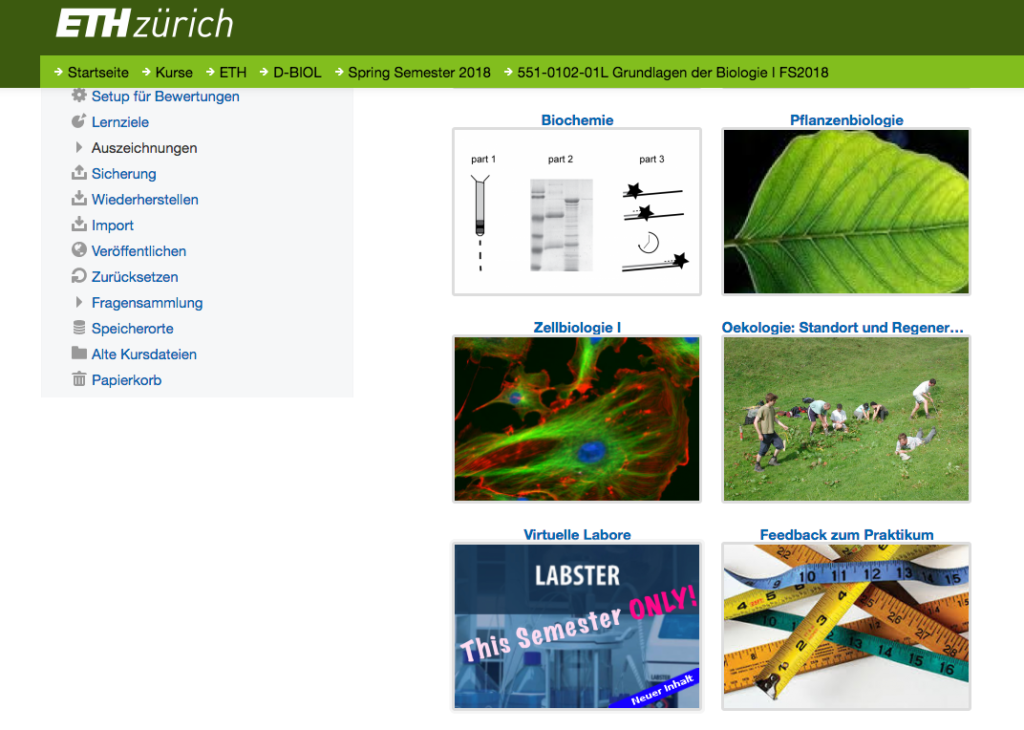Click the measuring tapes Feedback thumbnail
The width and height of the screenshot is (1024, 730).
(x=846, y=626)
